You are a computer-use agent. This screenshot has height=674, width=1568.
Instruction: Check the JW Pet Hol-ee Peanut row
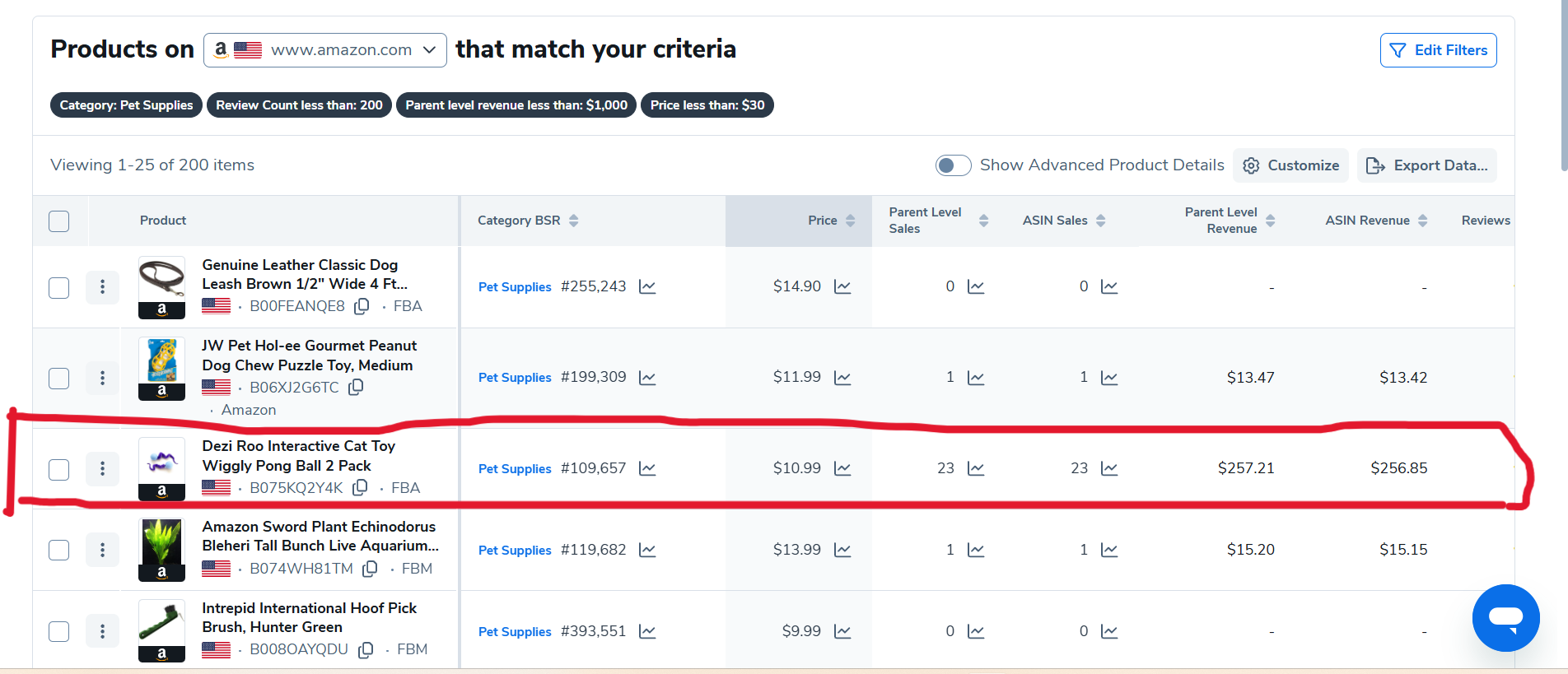[58, 379]
